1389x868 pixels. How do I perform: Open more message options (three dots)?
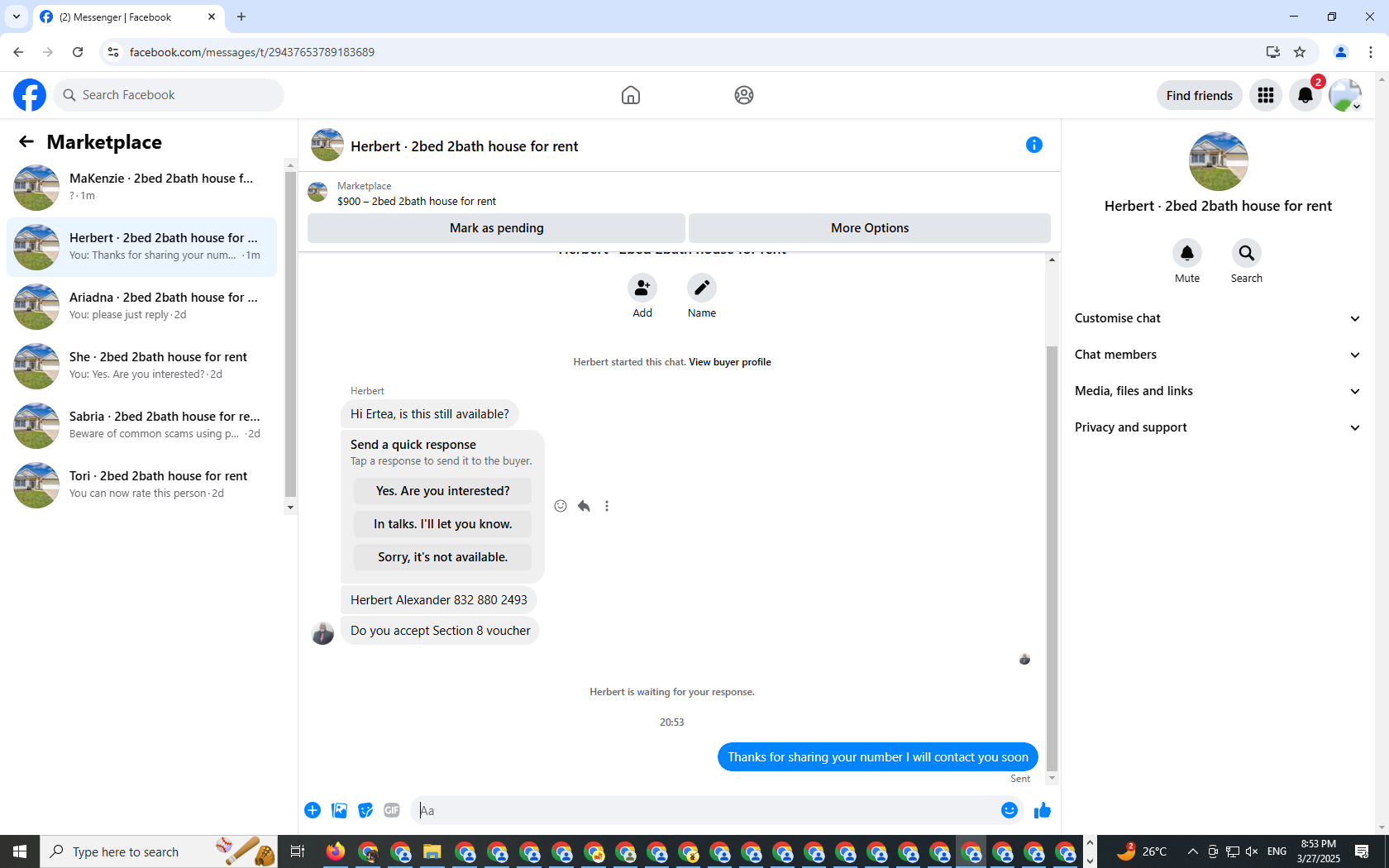(x=607, y=506)
